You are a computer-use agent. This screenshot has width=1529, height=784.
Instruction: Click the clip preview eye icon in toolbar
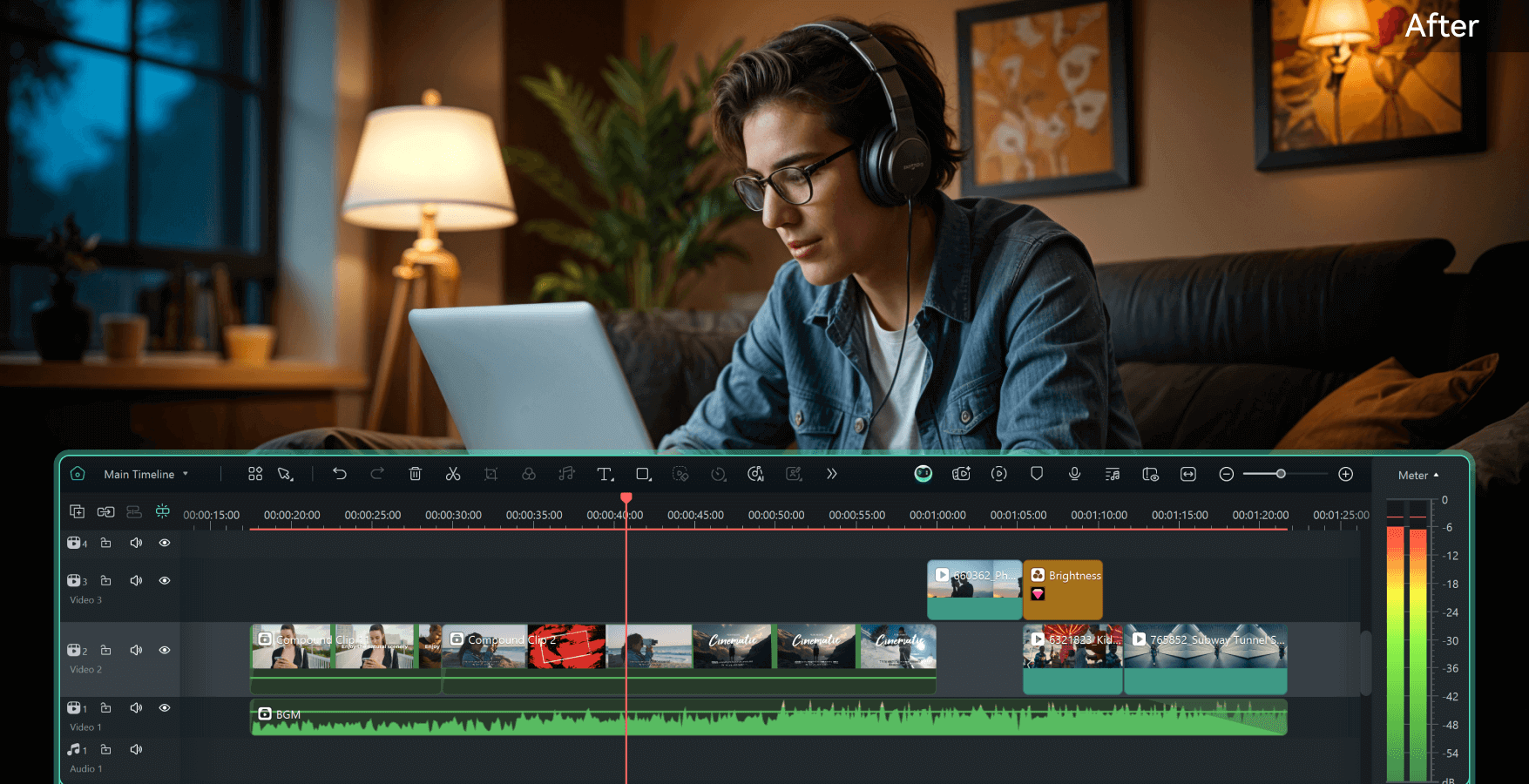[1151, 474]
